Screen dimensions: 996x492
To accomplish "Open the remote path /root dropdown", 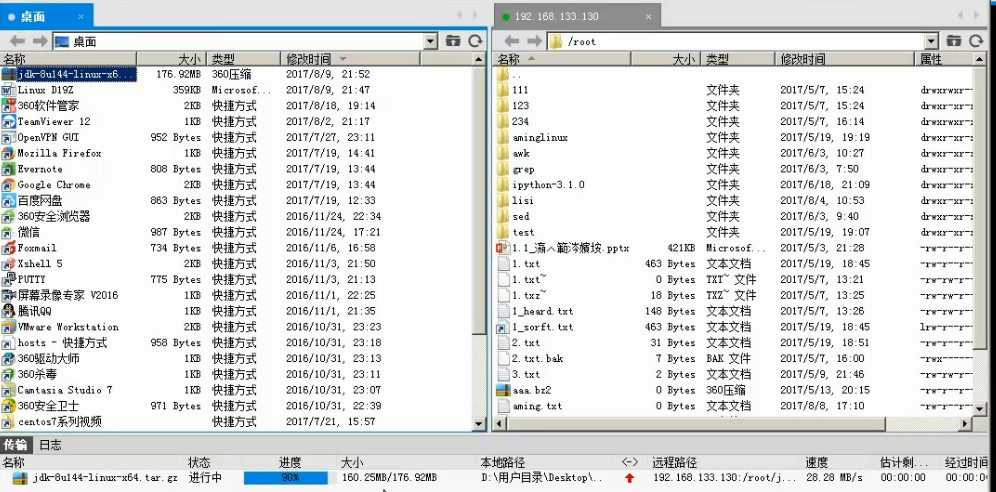I will click(x=931, y=41).
